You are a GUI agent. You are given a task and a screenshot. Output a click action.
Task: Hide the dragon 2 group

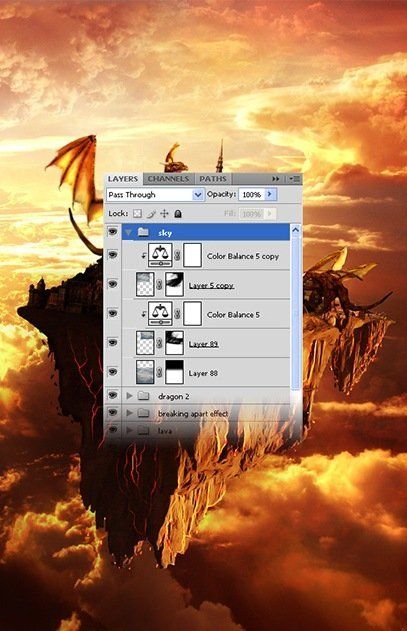(113, 395)
